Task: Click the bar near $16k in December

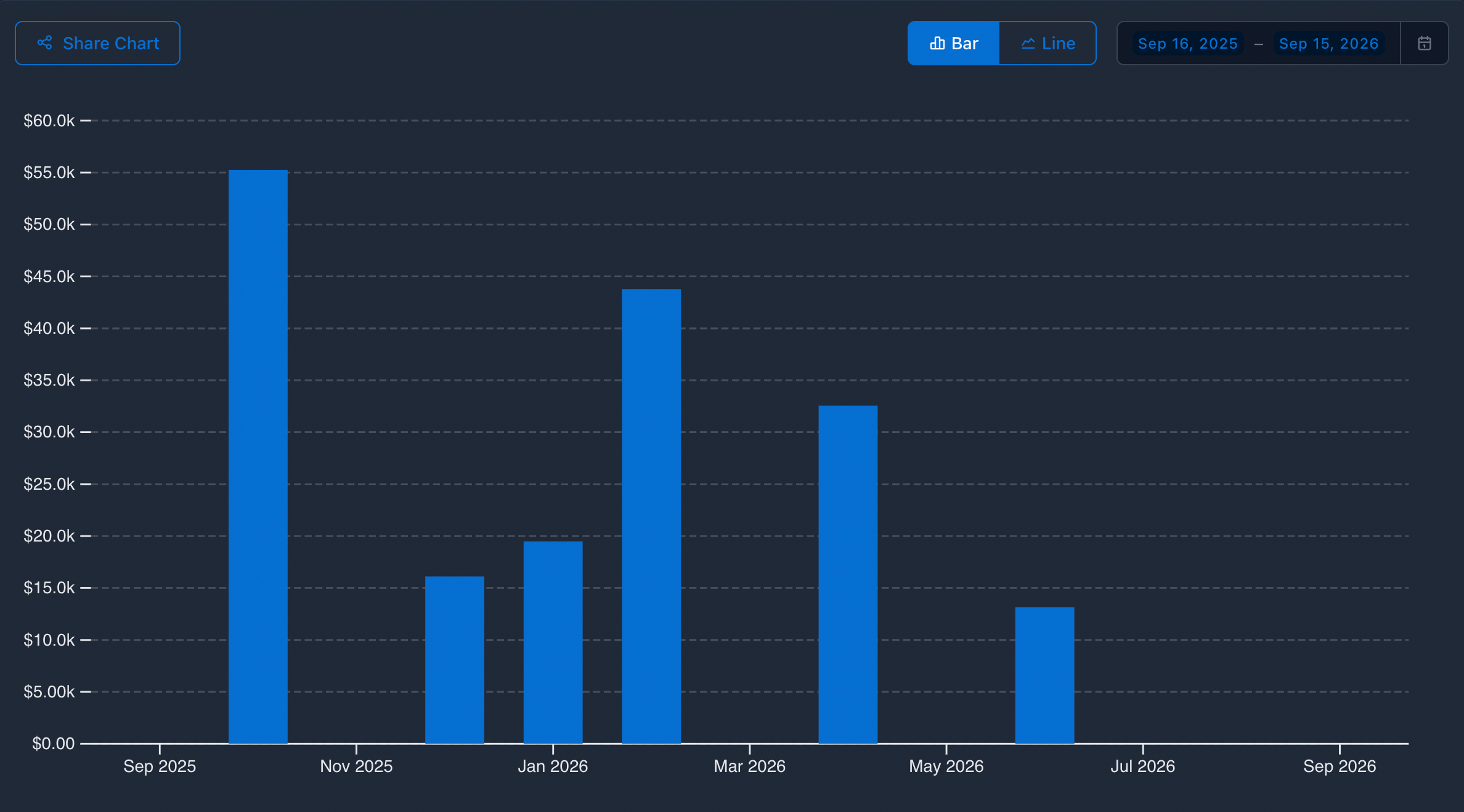Action: click(x=455, y=659)
